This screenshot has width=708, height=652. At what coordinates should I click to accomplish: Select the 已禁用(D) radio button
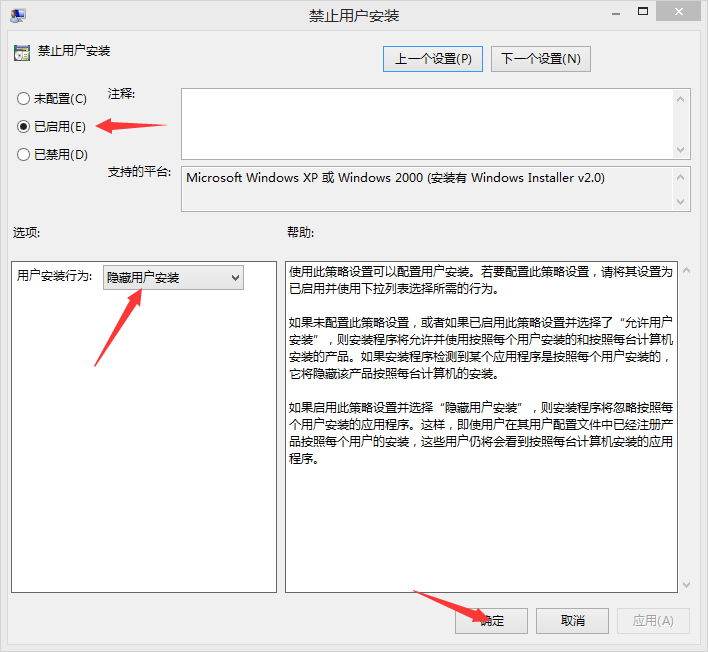tap(23, 154)
